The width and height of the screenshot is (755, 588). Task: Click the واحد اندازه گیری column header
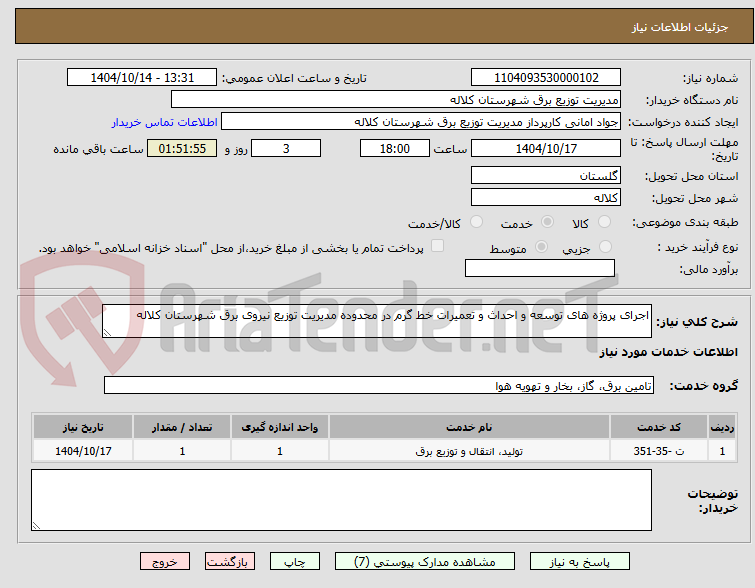pos(280,427)
